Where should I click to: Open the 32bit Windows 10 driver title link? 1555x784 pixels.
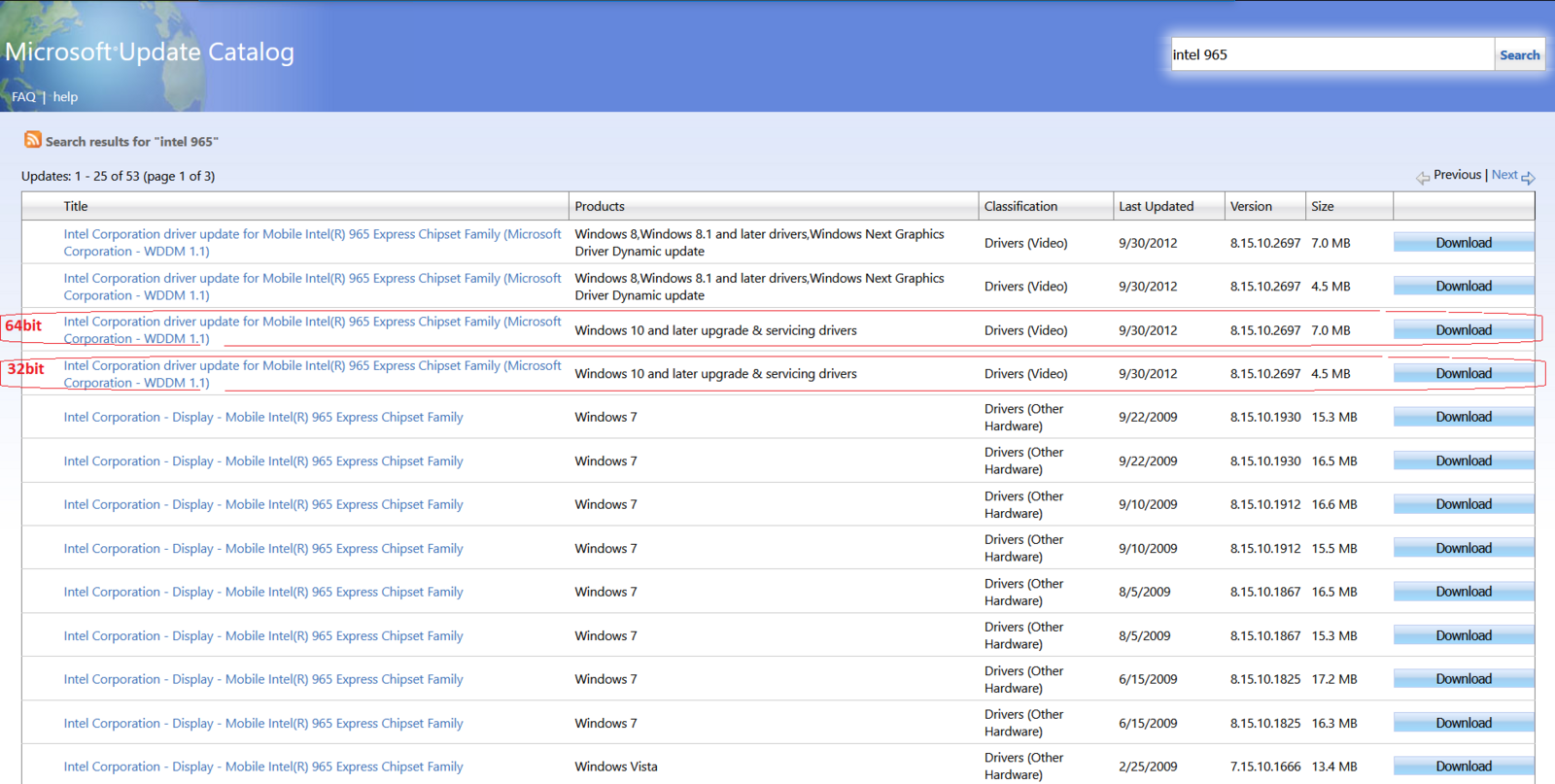pyautogui.click(x=312, y=374)
